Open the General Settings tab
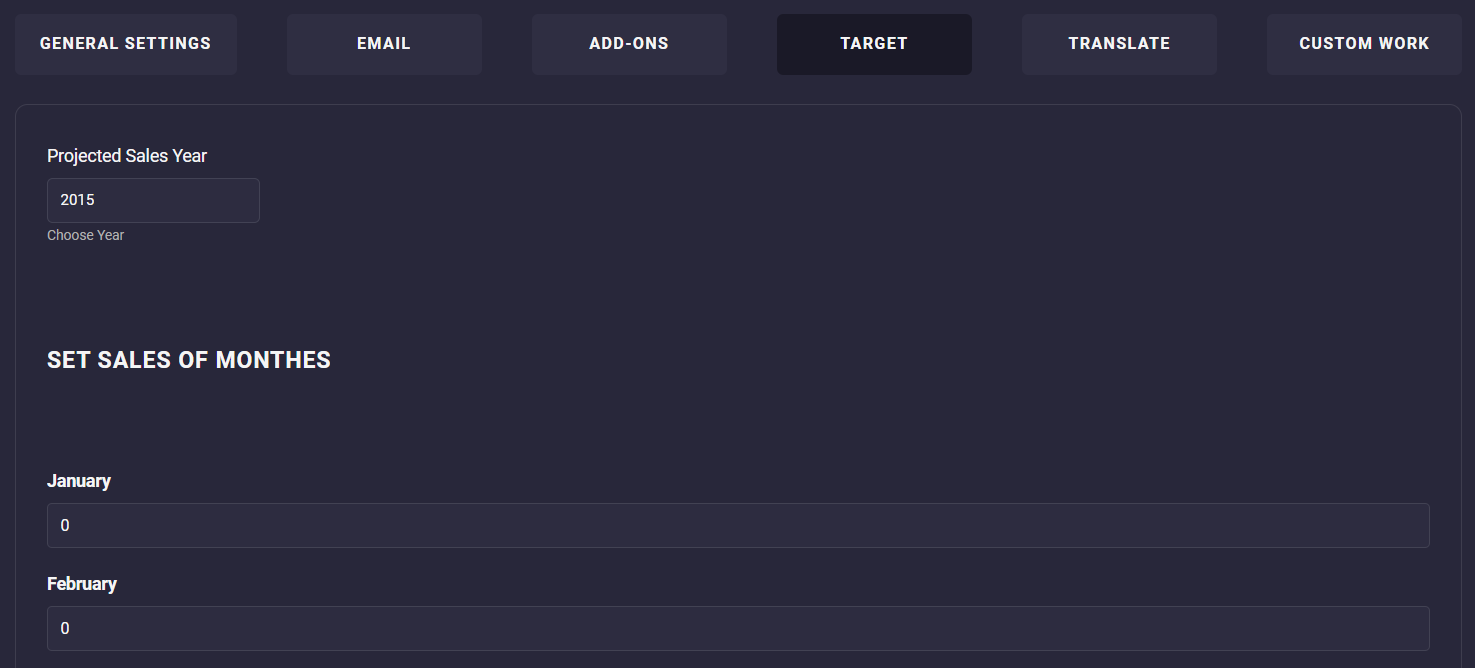Image resolution: width=1475 pixels, height=668 pixels. pyautogui.click(x=125, y=44)
